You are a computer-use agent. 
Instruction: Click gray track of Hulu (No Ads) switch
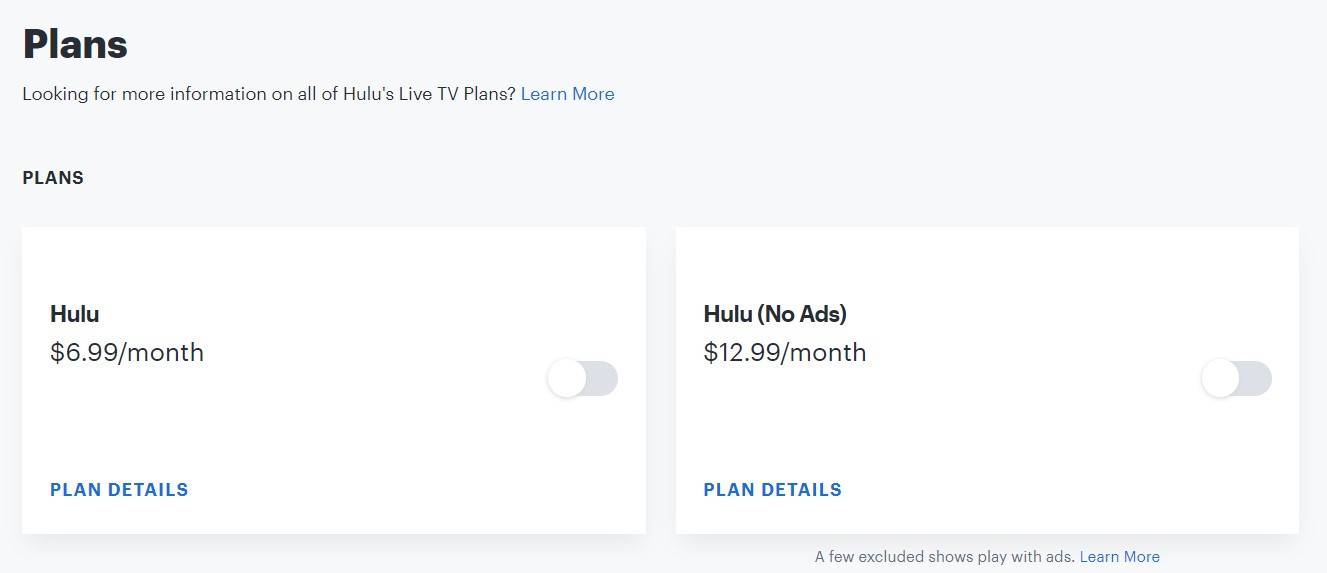pyautogui.click(x=1256, y=379)
